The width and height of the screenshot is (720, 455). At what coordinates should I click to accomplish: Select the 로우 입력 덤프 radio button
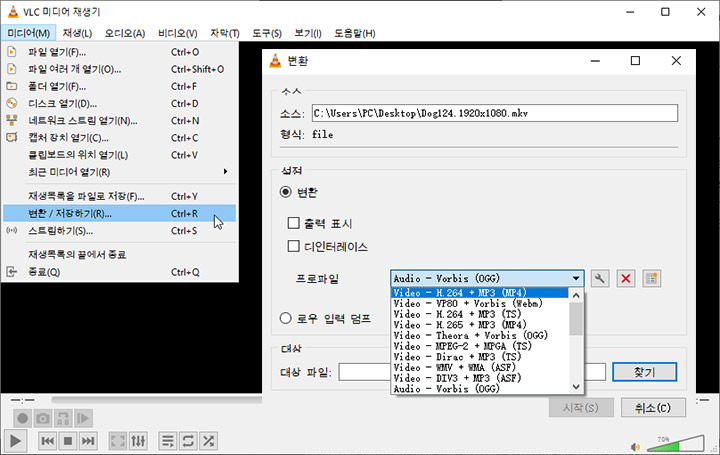[x=286, y=318]
